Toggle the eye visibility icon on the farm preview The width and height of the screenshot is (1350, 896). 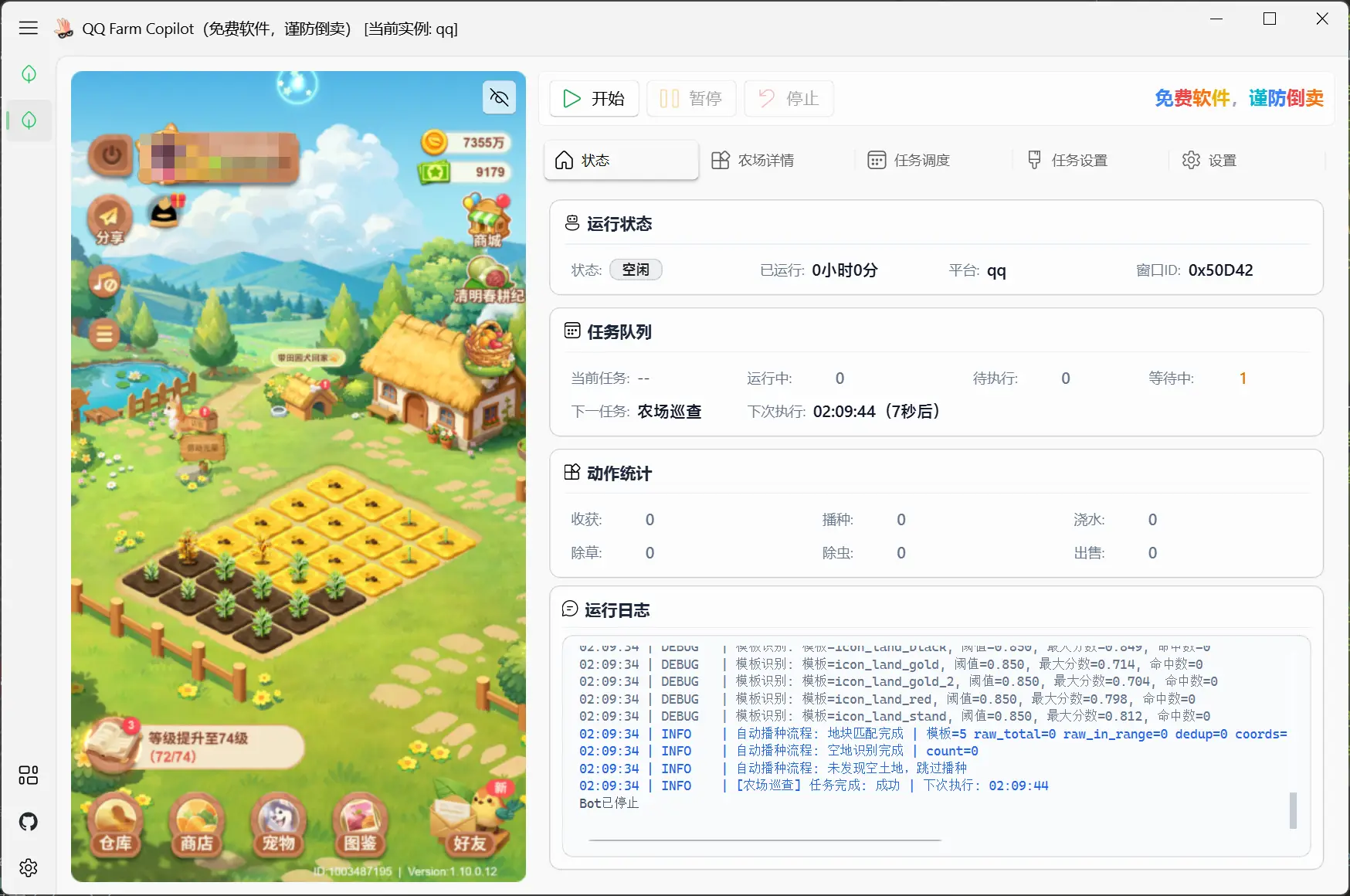(499, 97)
